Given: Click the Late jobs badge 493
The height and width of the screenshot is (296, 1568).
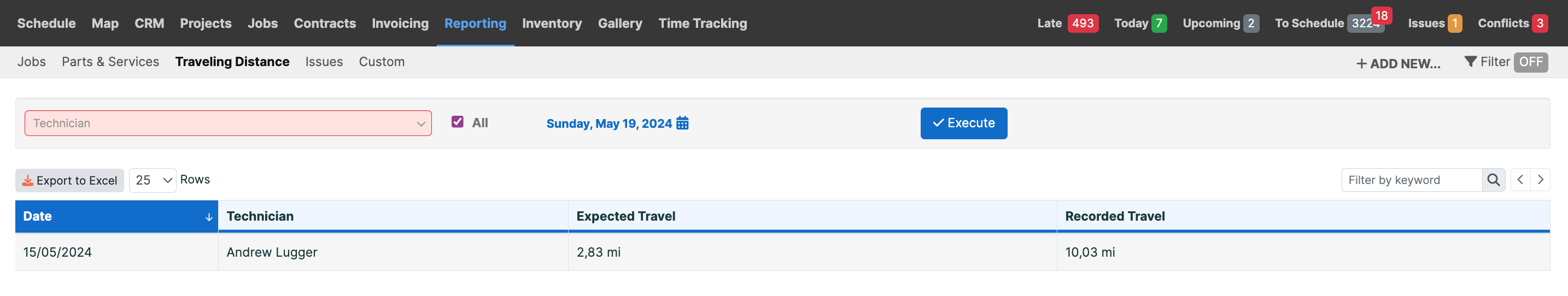Looking at the screenshot, I should coord(1083,23).
